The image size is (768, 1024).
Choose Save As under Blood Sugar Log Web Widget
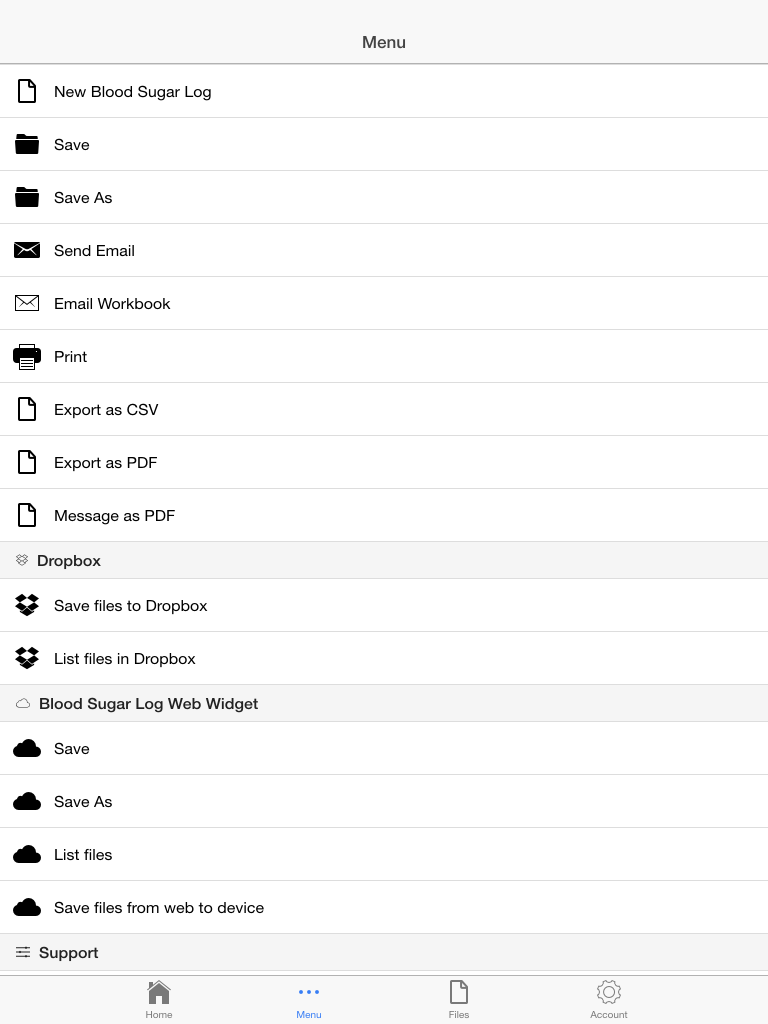(384, 801)
